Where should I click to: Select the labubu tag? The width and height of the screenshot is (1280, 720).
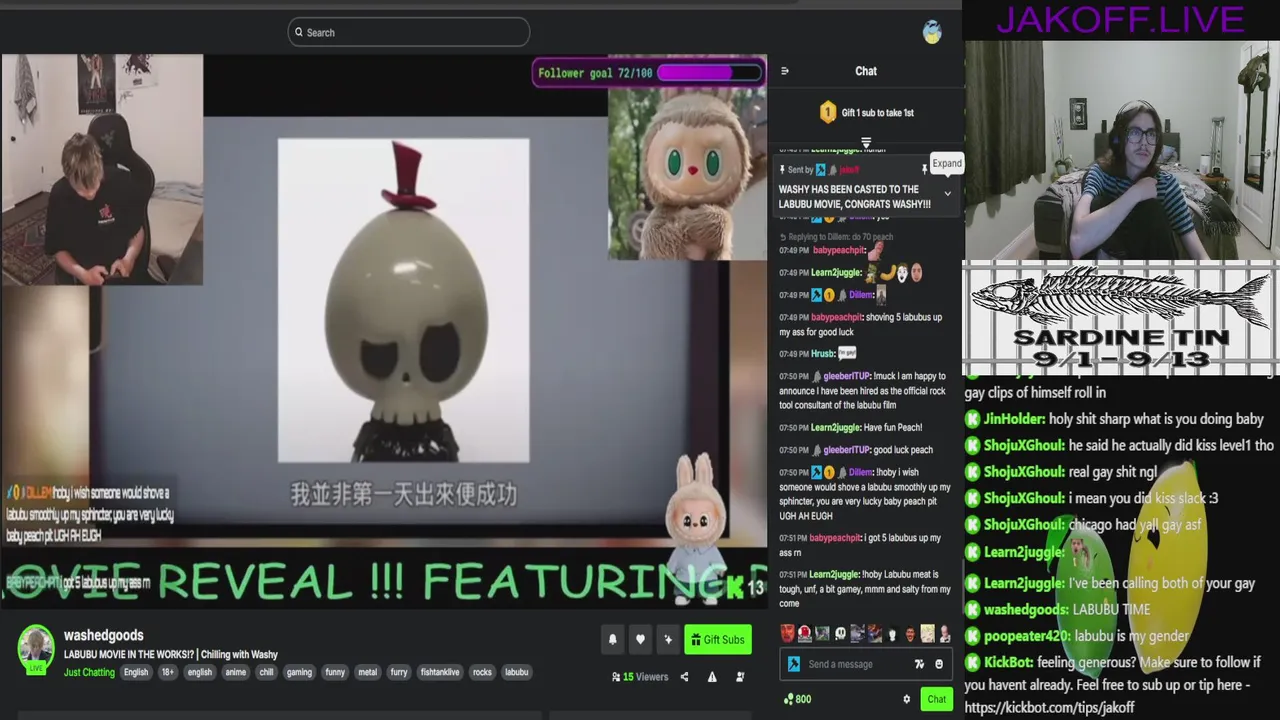pyautogui.click(x=516, y=672)
